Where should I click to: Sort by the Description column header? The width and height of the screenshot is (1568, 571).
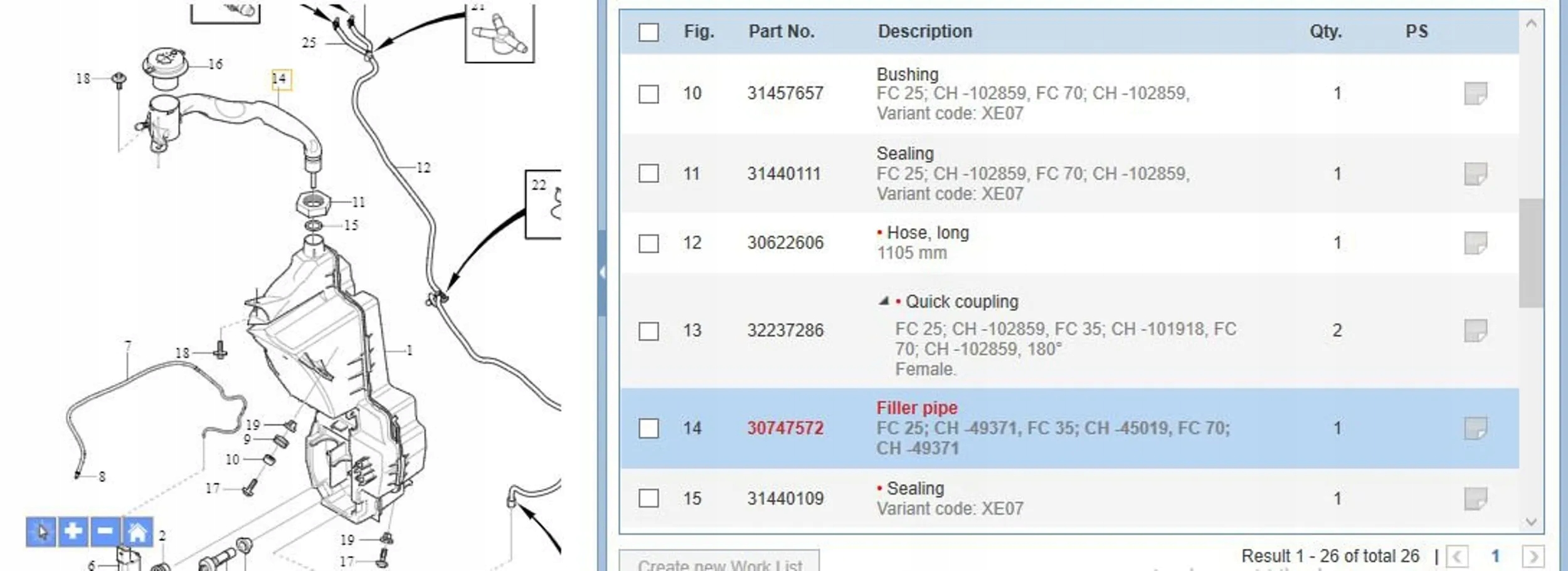pyautogui.click(x=925, y=31)
